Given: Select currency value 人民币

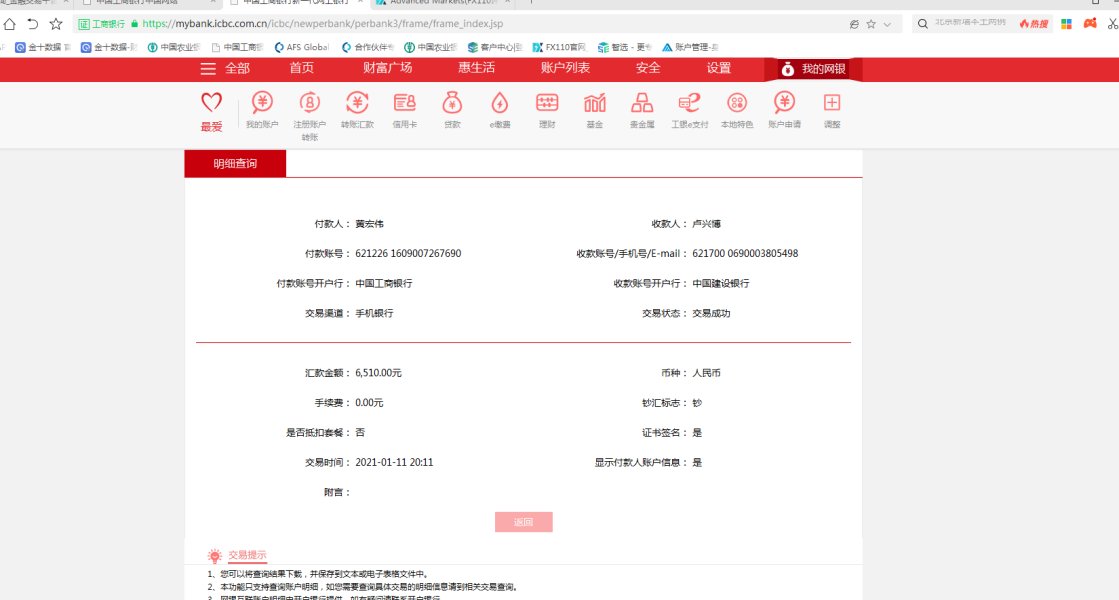Looking at the screenshot, I should click(707, 373).
